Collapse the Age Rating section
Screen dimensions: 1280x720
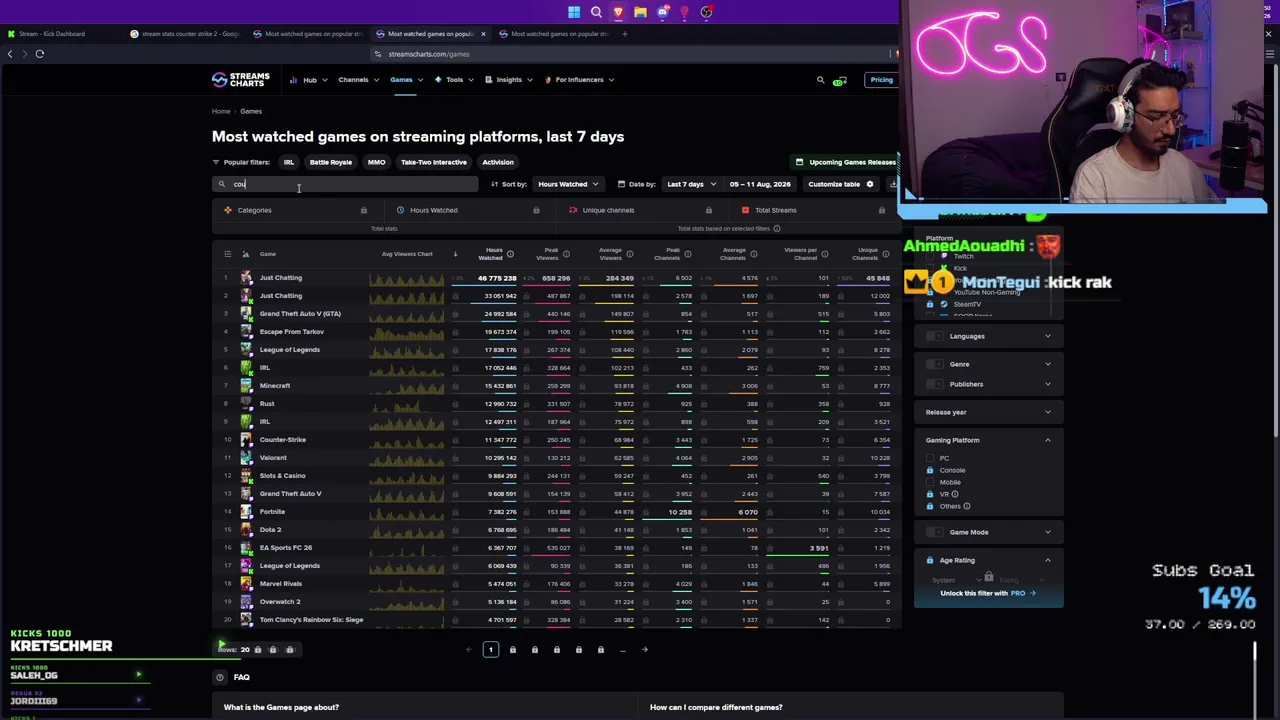[1048, 560]
